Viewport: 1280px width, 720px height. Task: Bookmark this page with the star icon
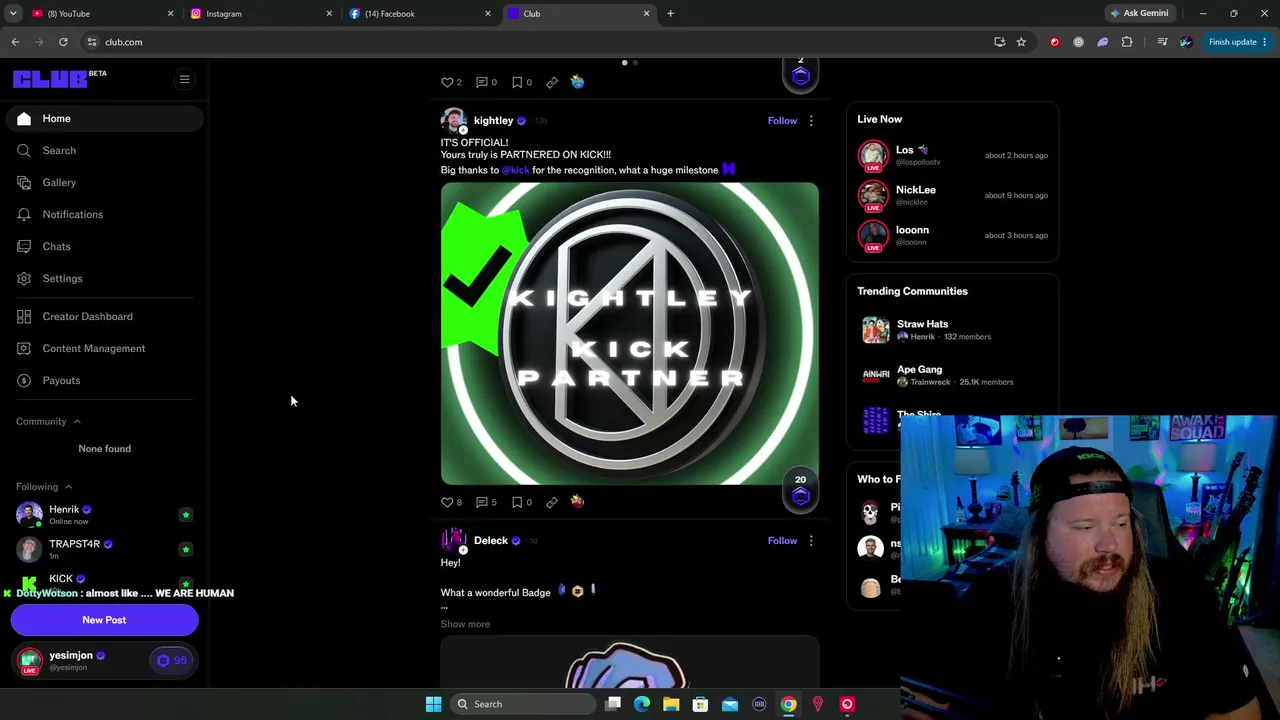1021,42
